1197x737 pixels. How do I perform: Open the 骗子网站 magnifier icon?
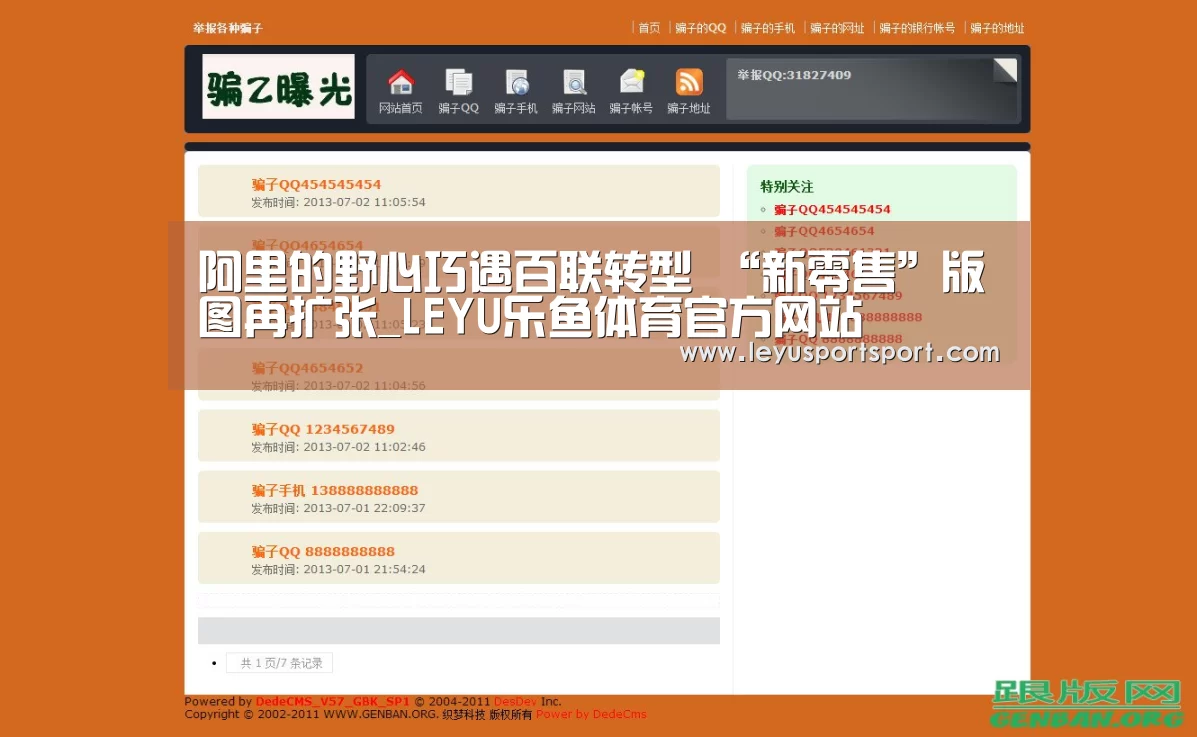574,82
